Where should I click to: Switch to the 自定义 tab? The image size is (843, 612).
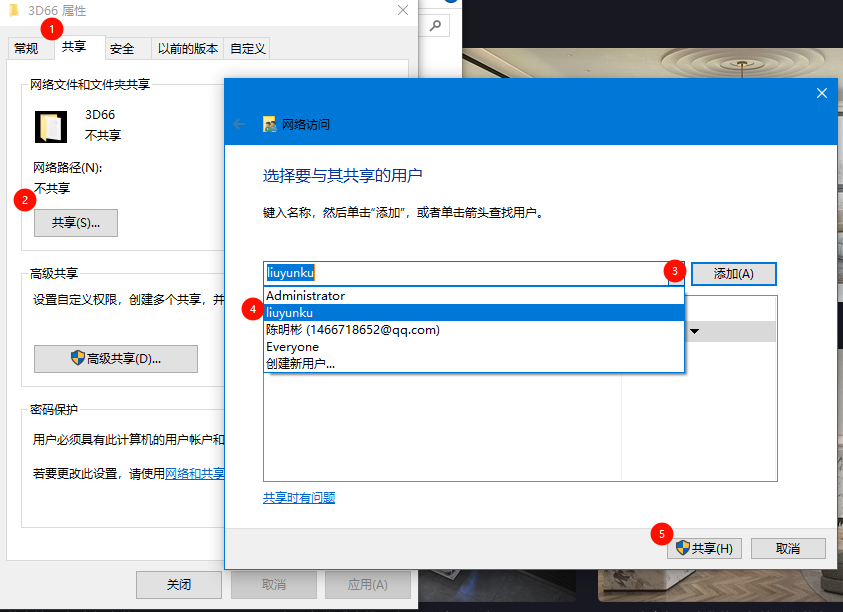[x=247, y=48]
